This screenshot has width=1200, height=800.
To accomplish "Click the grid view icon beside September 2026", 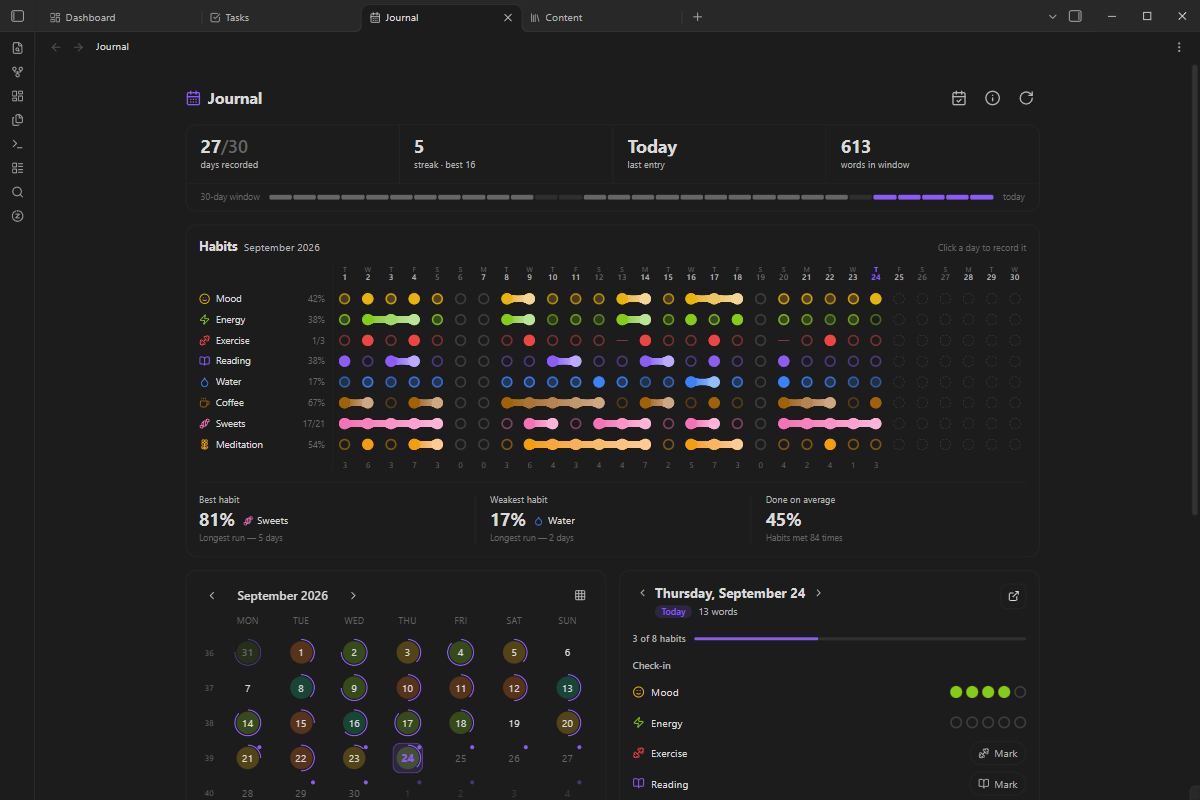I will pos(580,595).
